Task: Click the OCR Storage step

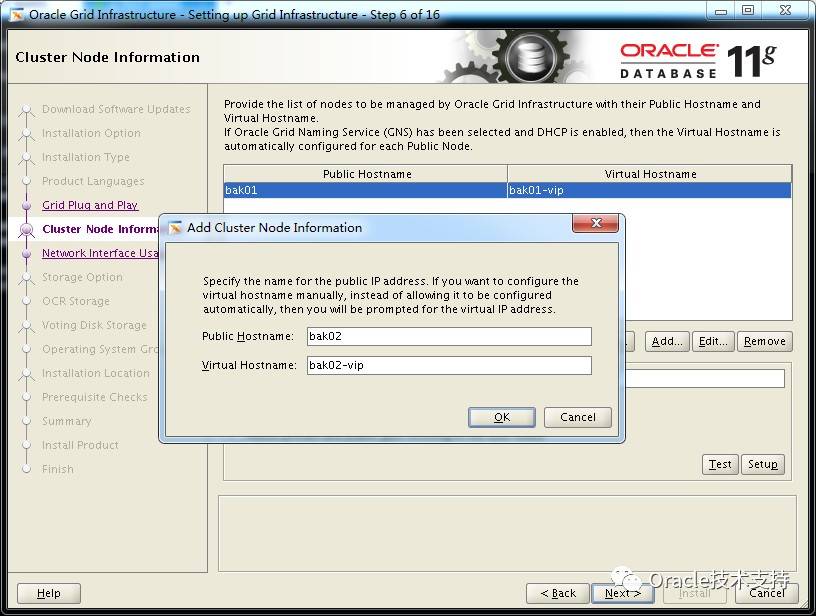Action: [76, 301]
